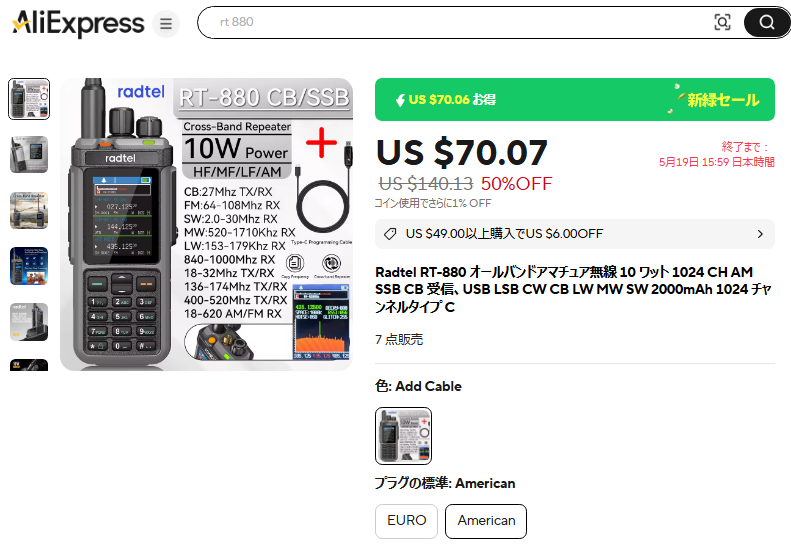Click the lightning savings icon in green banner

pos(400,100)
